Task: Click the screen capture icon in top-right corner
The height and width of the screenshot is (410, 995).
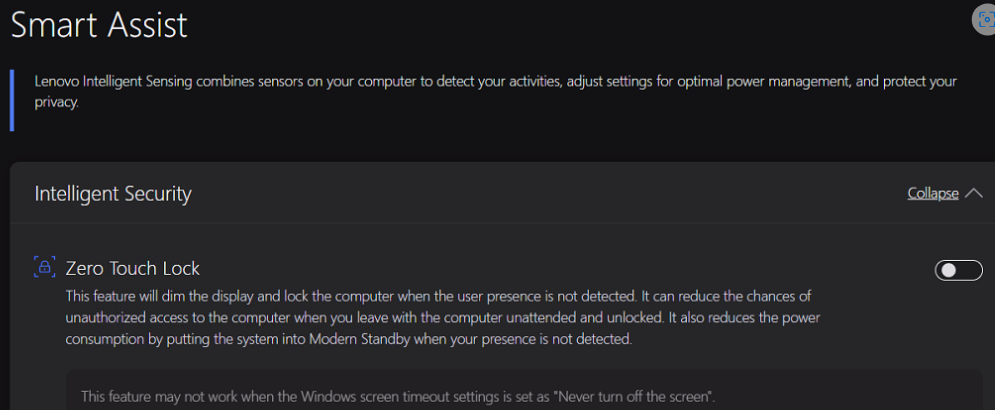Action: click(x=985, y=19)
